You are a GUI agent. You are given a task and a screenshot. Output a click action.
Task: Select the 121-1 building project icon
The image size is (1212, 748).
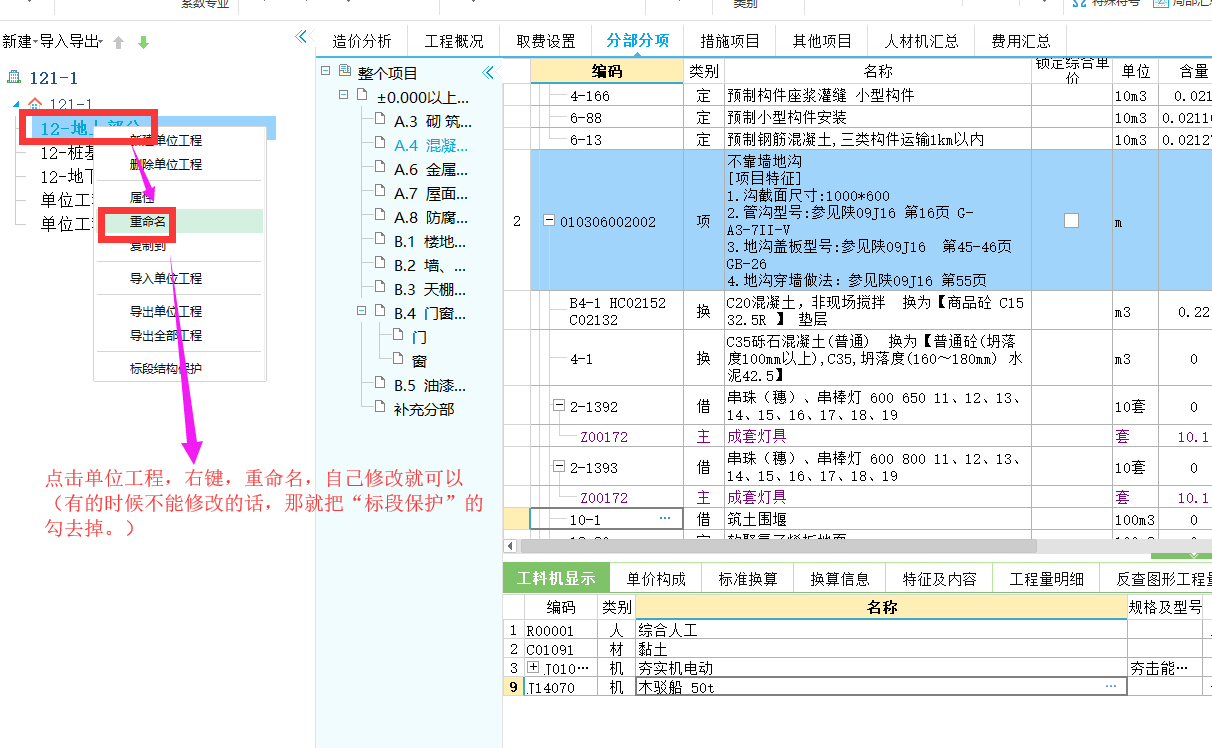14,77
